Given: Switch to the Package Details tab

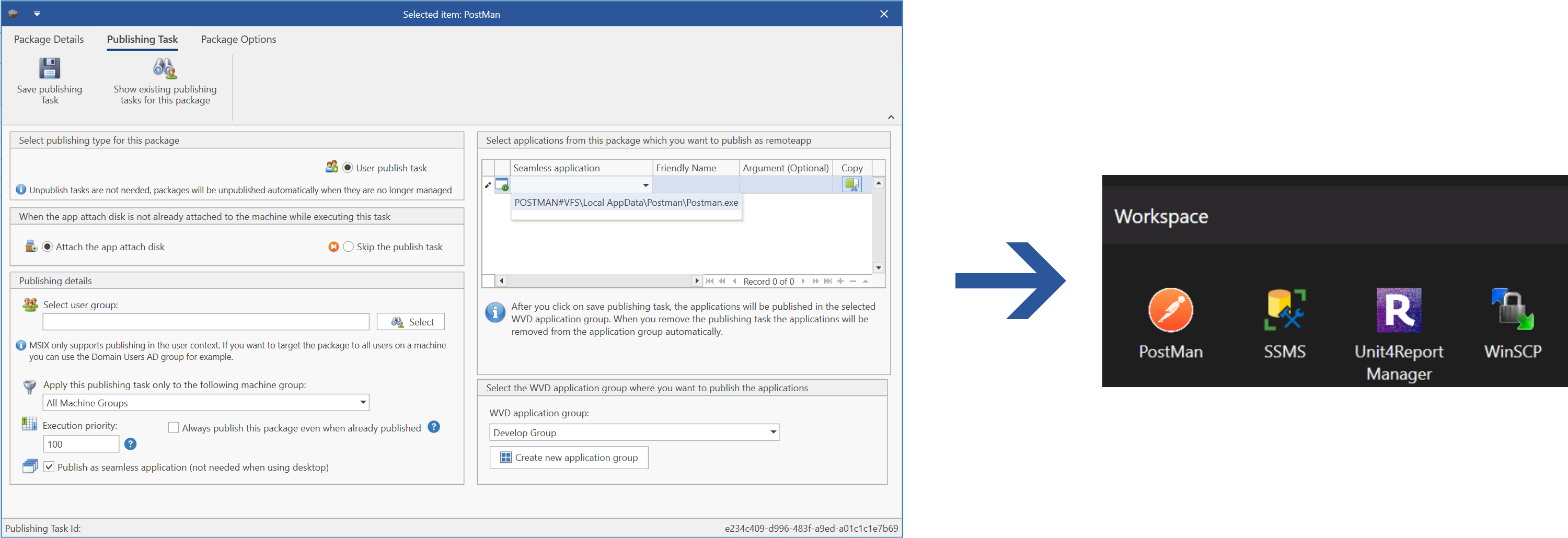Looking at the screenshot, I should [49, 40].
